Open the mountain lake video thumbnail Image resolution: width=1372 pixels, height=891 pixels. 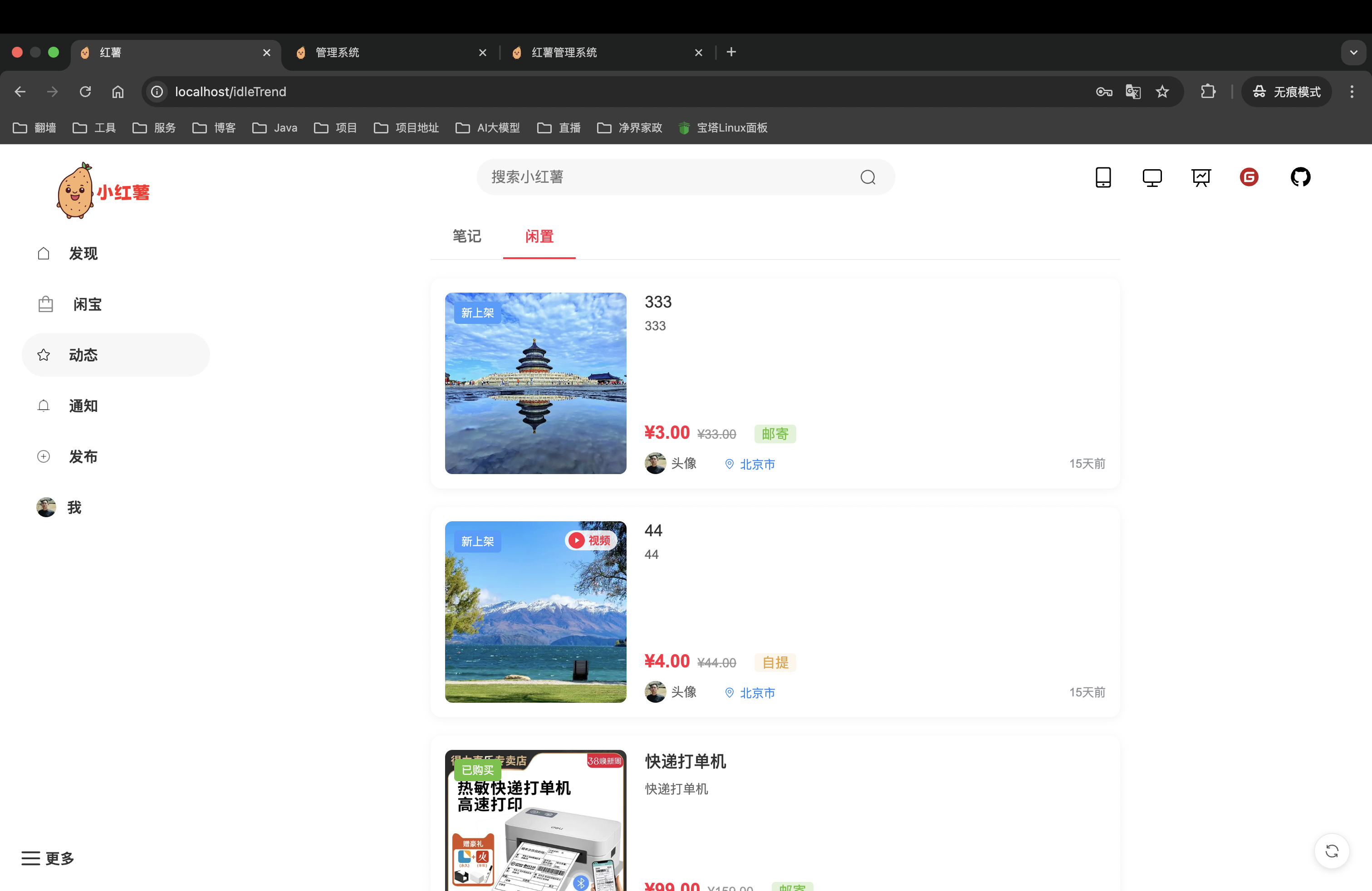535,612
